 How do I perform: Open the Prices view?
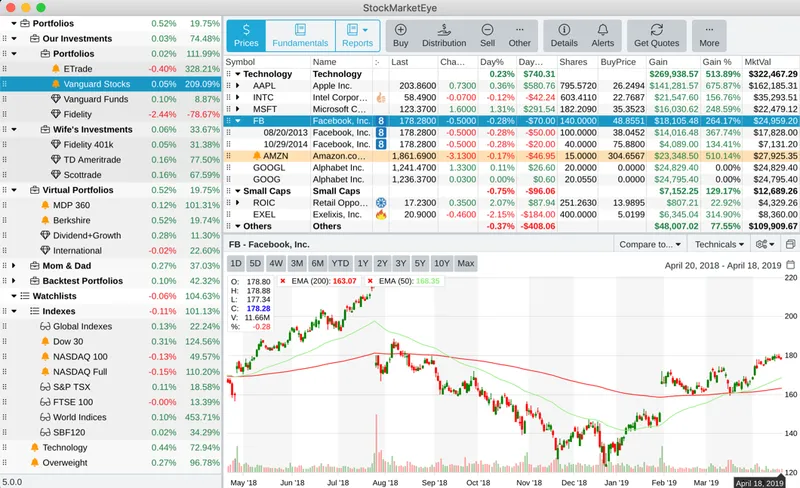click(246, 36)
